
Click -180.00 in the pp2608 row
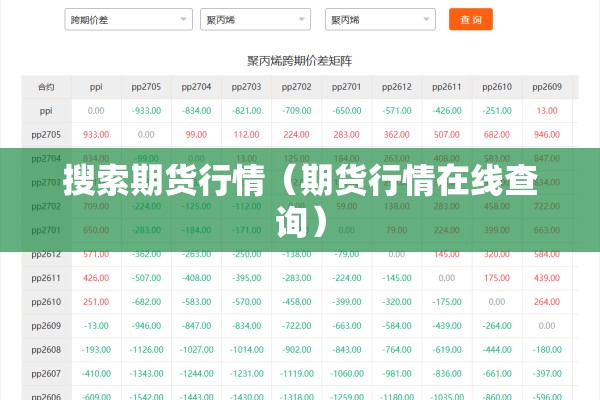pyautogui.click(x=547, y=350)
